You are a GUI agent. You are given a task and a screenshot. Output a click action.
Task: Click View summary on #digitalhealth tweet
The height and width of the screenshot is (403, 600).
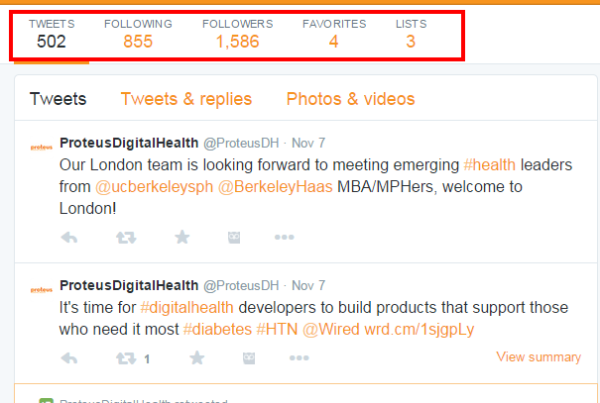pyautogui.click(x=538, y=357)
